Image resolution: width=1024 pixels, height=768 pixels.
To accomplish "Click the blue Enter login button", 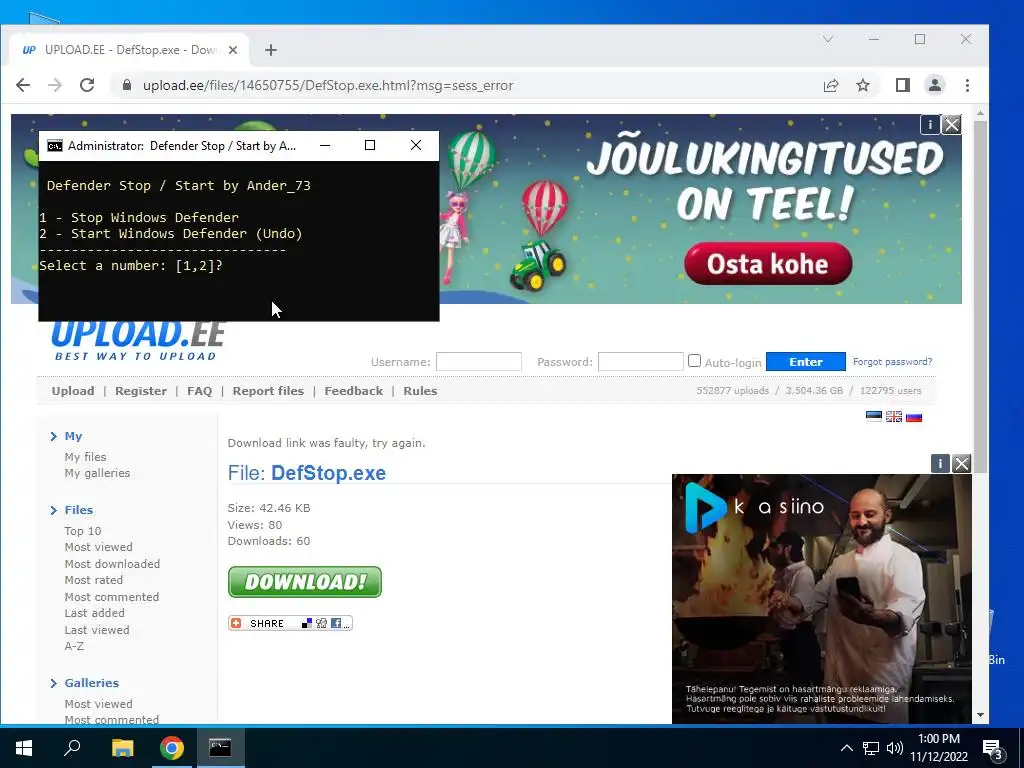I will tap(805, 362).
